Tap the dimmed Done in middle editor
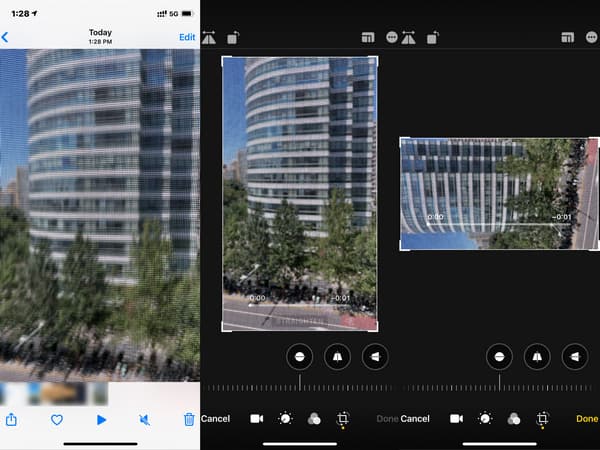This screenshot has width=600, height=450. point(388,419)
